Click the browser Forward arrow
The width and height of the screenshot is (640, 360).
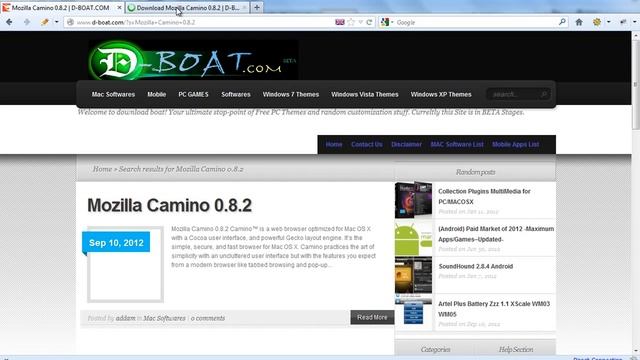27,22
